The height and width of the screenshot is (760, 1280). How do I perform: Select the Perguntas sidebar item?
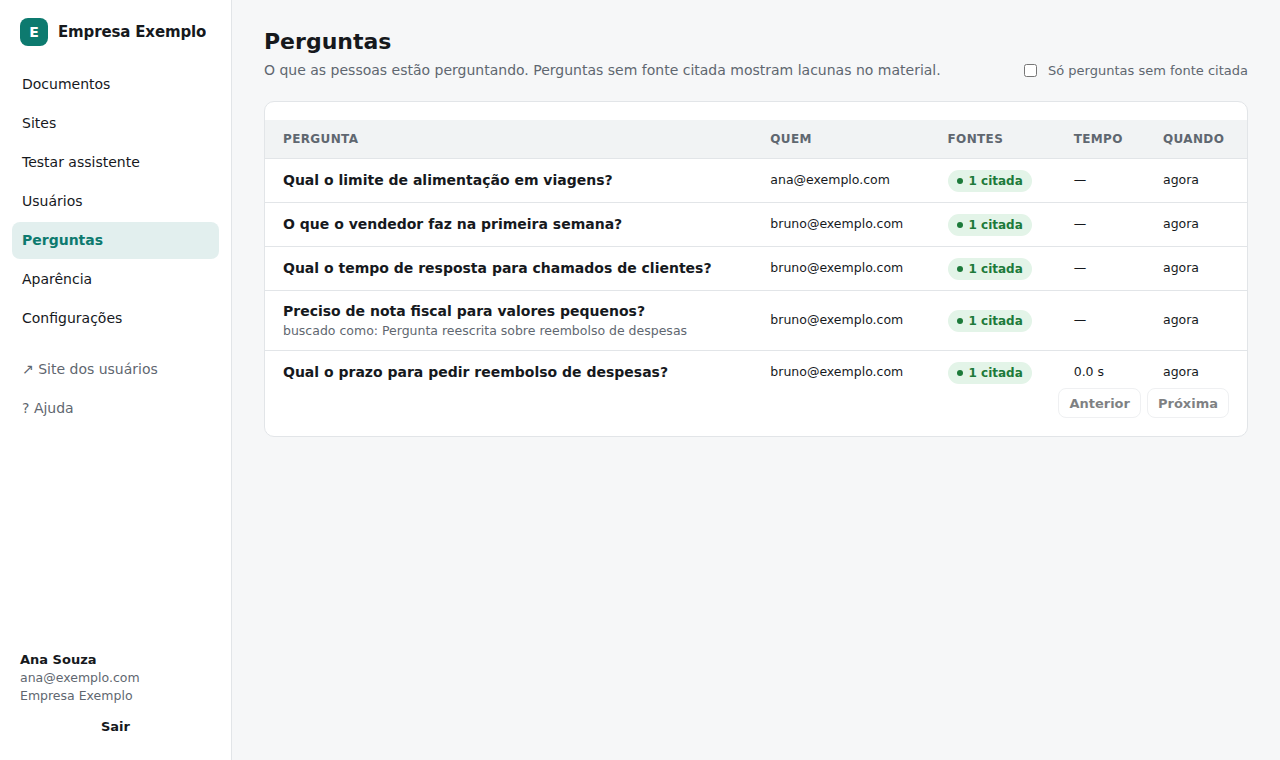tap(115, 240)
